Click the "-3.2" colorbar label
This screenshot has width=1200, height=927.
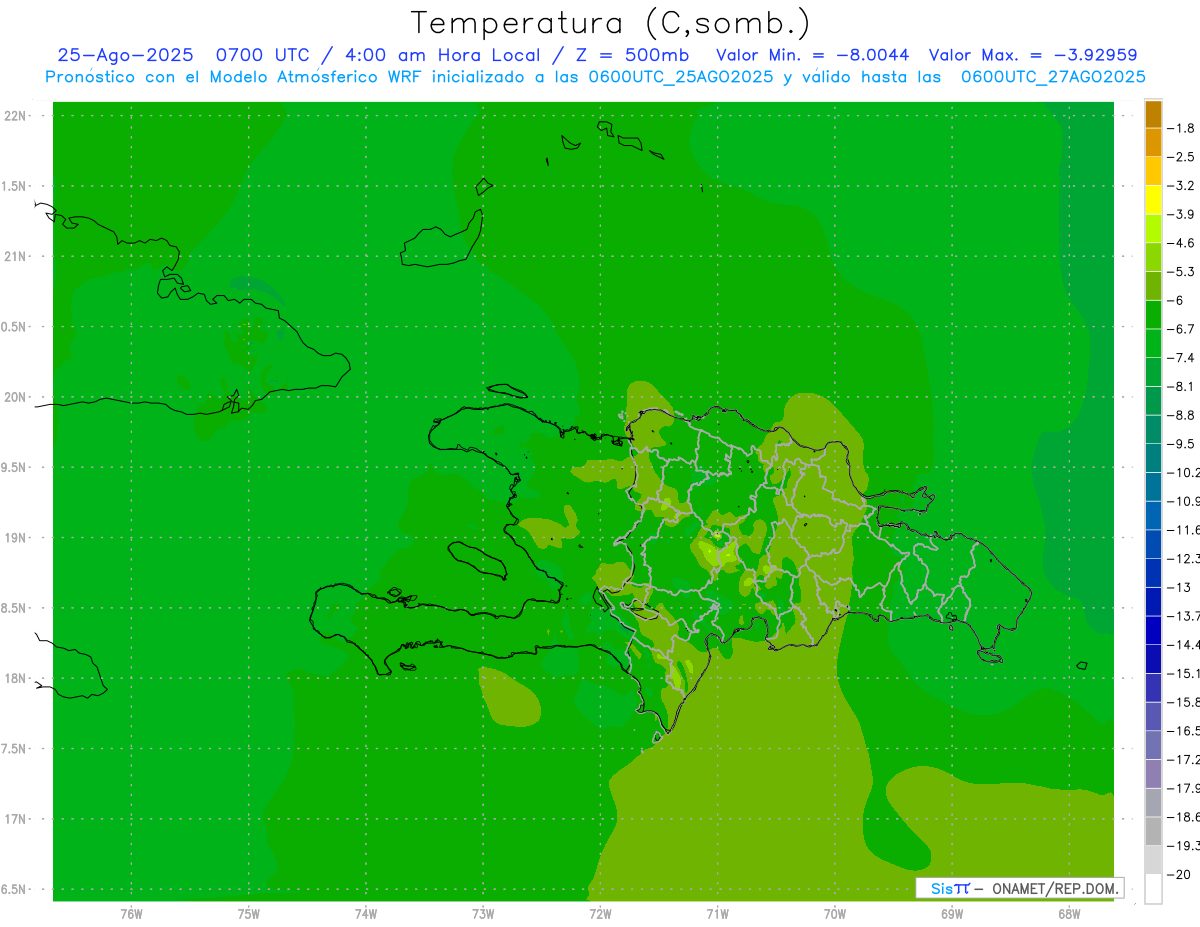[x=1181, y=186]
